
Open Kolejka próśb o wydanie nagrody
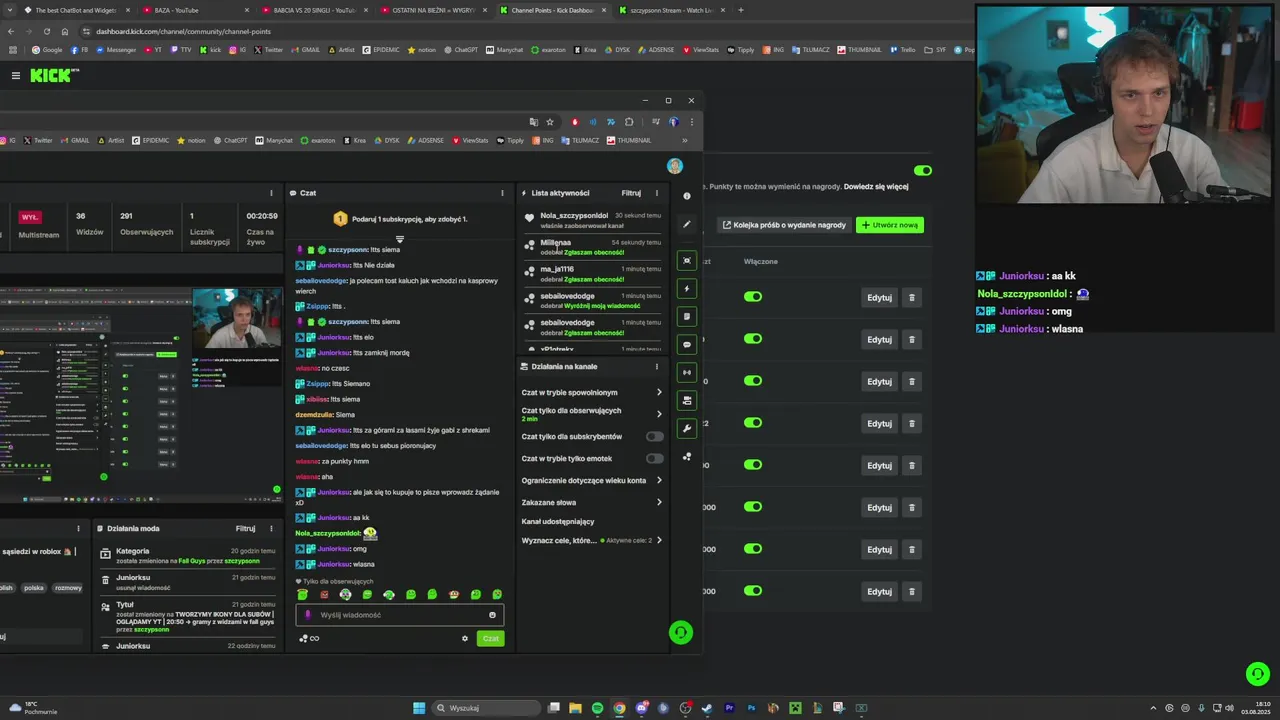(784, 225)
